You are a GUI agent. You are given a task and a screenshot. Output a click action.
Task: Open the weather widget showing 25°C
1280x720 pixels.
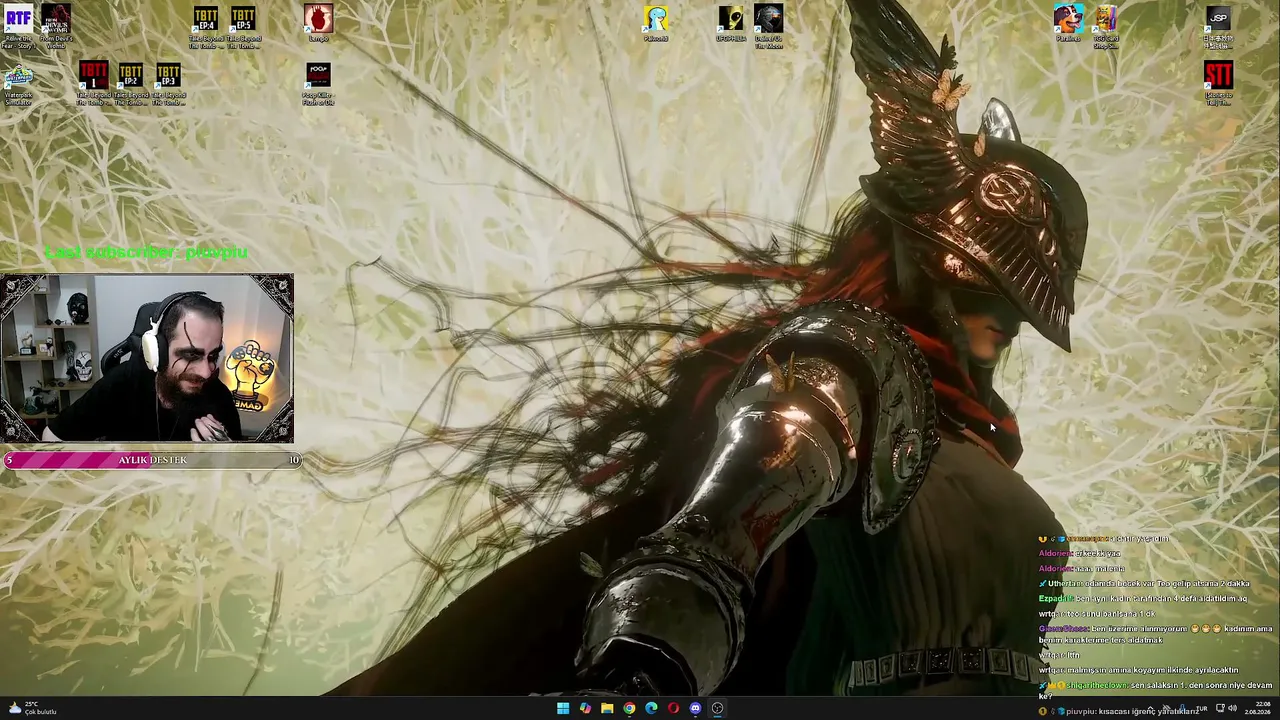click(33, 708)
